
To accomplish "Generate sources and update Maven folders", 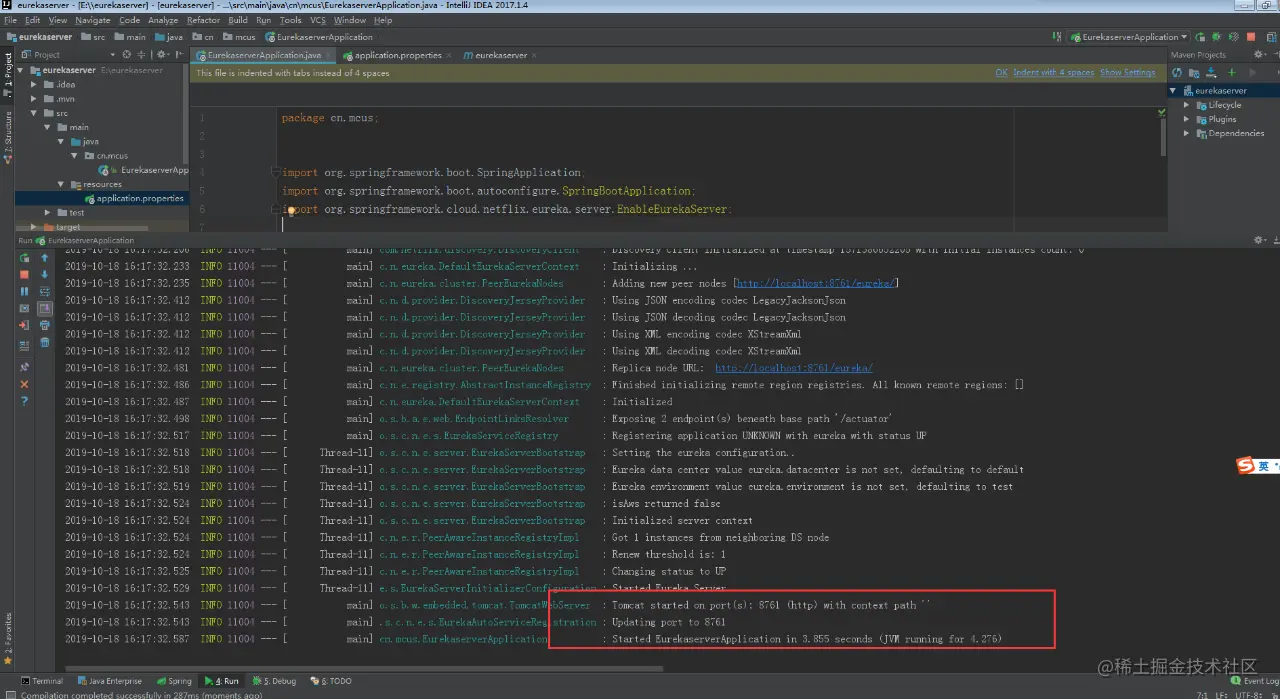I will coord(1194,72).
